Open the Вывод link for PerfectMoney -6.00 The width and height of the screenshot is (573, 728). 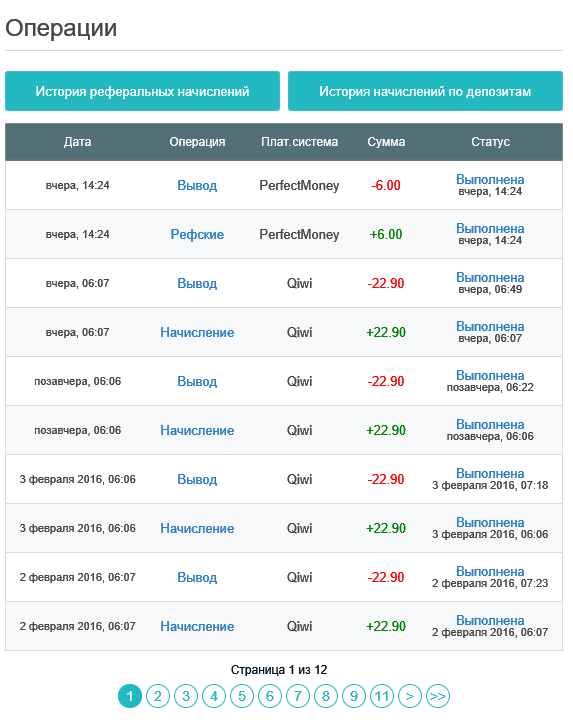click(197, 186)
